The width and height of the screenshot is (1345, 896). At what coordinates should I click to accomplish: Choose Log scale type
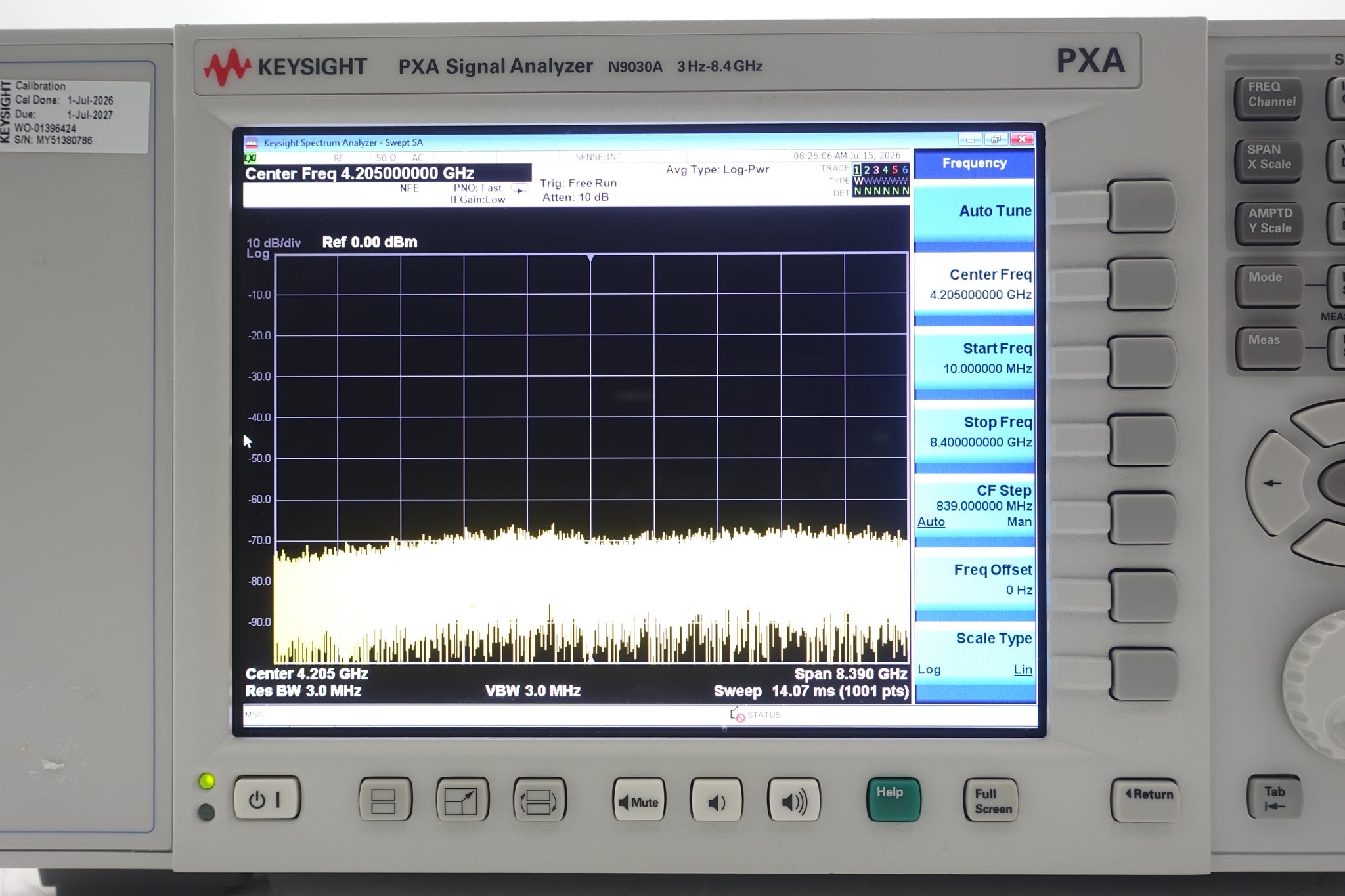(x=929, y=670)
